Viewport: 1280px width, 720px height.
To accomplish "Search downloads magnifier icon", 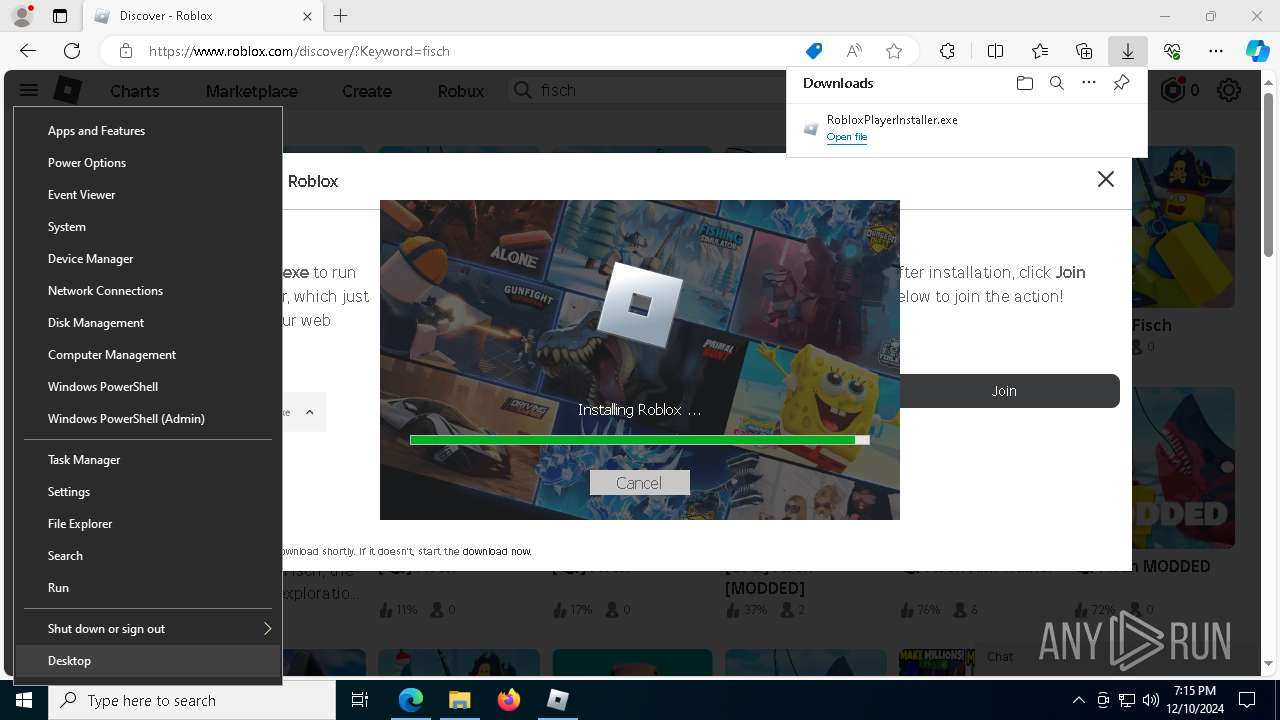I will [x=1056, y=83].
